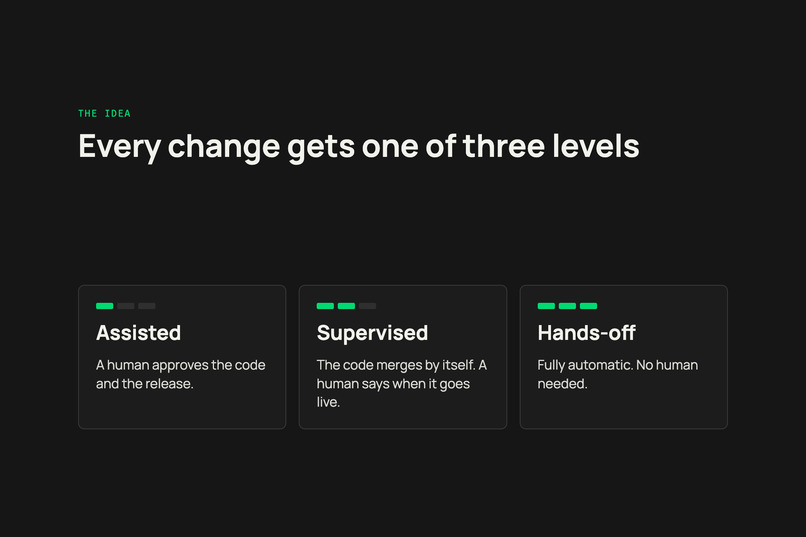Click the 'Fully automatic. No human needed' text
This screenshot has height=537, width=806.
click(617, 374)
